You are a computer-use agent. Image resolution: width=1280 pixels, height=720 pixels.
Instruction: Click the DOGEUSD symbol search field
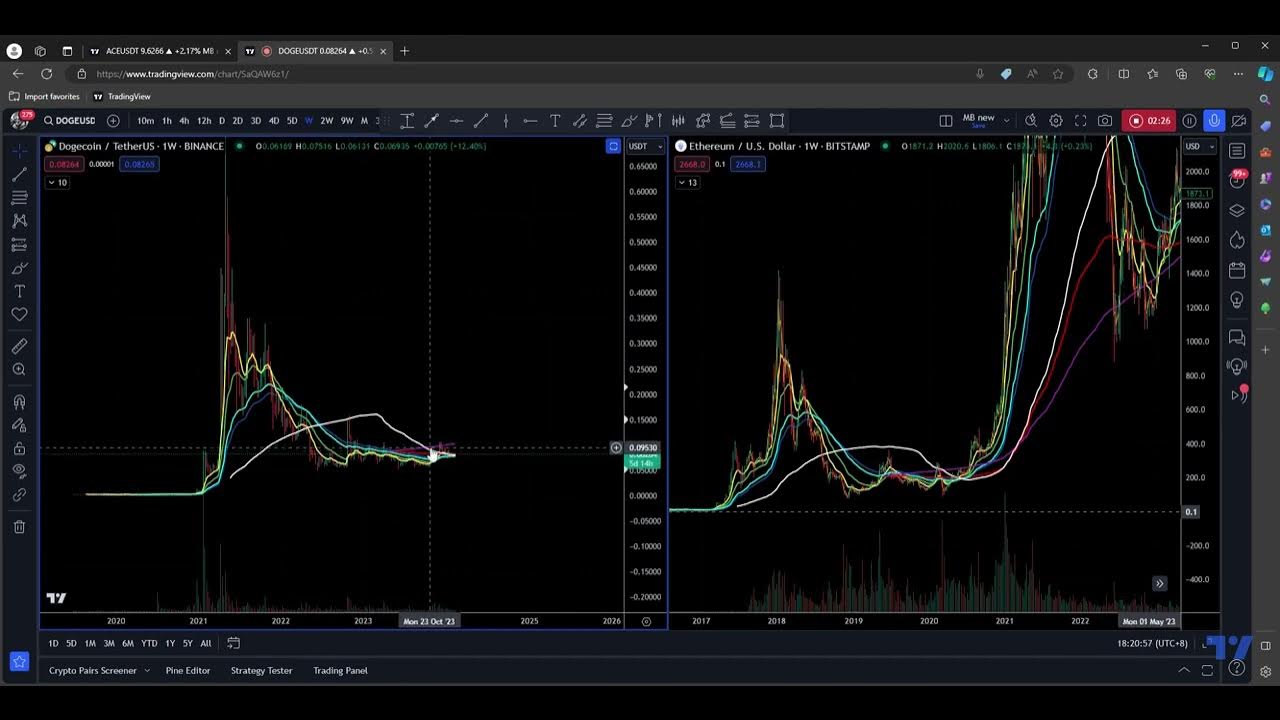point(70,121)
